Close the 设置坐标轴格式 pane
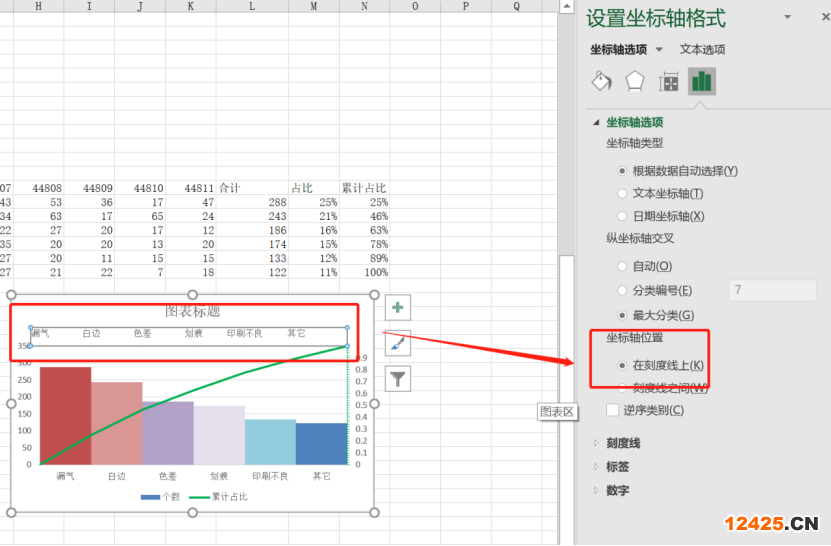831x546 pixels. point(815,18)
